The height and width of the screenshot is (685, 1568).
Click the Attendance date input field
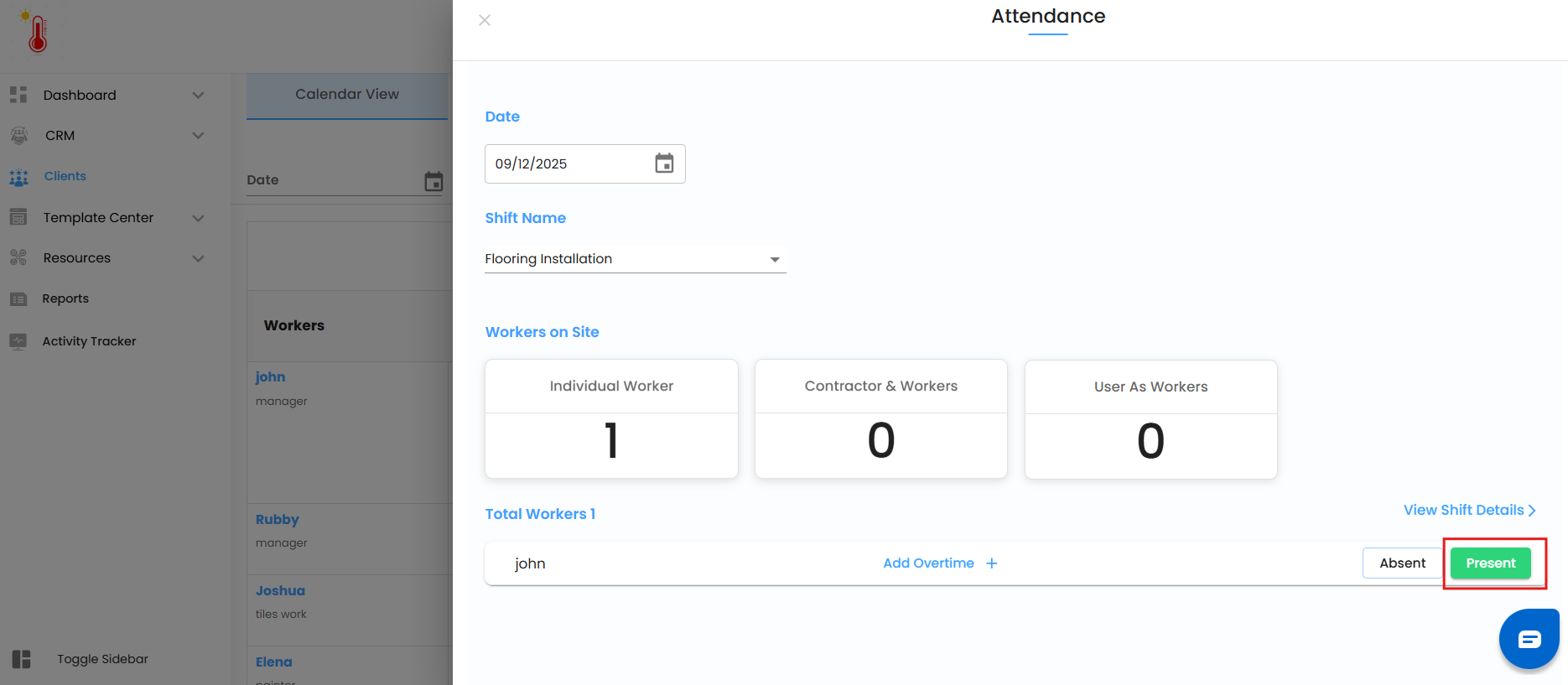[566, 163]
